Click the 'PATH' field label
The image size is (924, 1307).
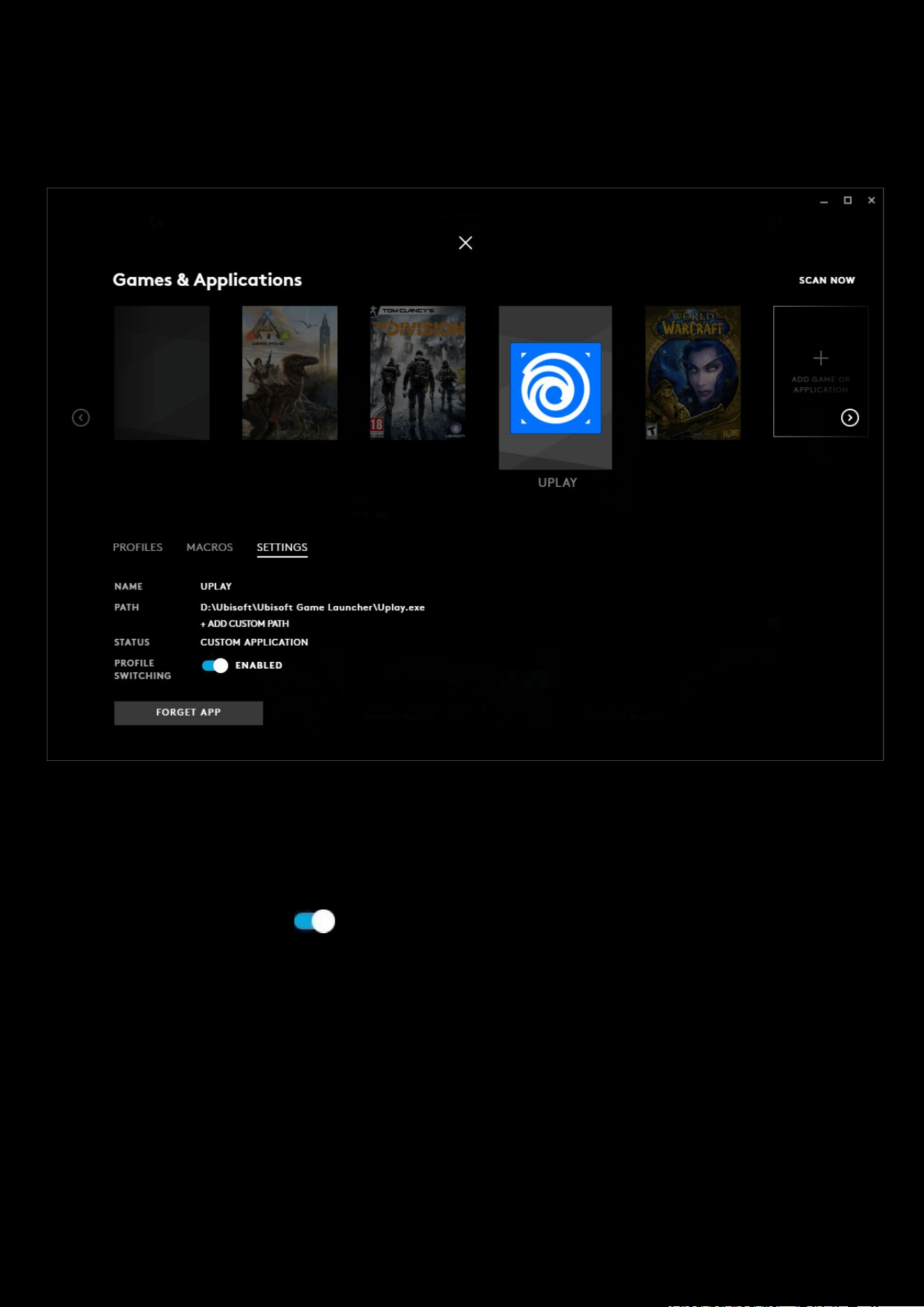pos(126,607)
